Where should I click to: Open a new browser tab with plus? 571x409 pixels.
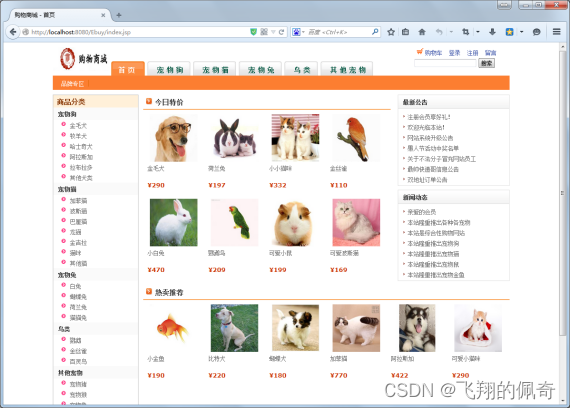[x=119, y=15]
